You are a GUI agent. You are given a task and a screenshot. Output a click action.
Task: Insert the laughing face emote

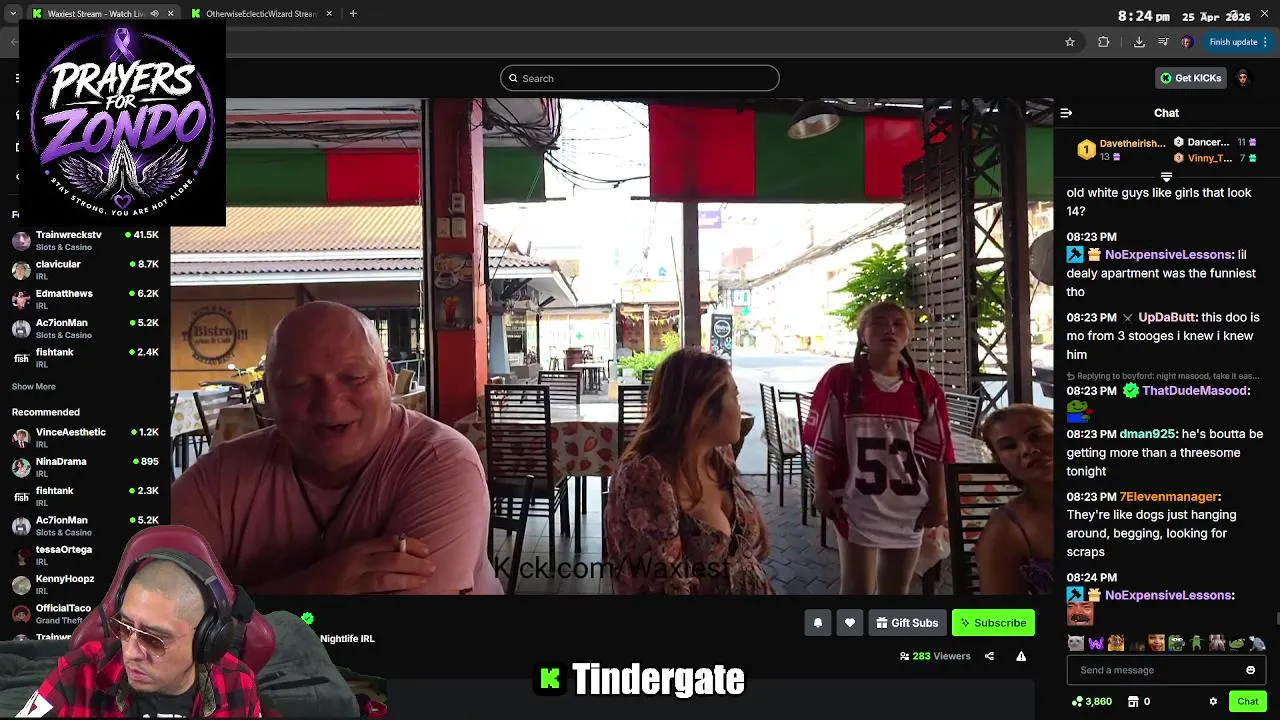(x=1156, y=643)
